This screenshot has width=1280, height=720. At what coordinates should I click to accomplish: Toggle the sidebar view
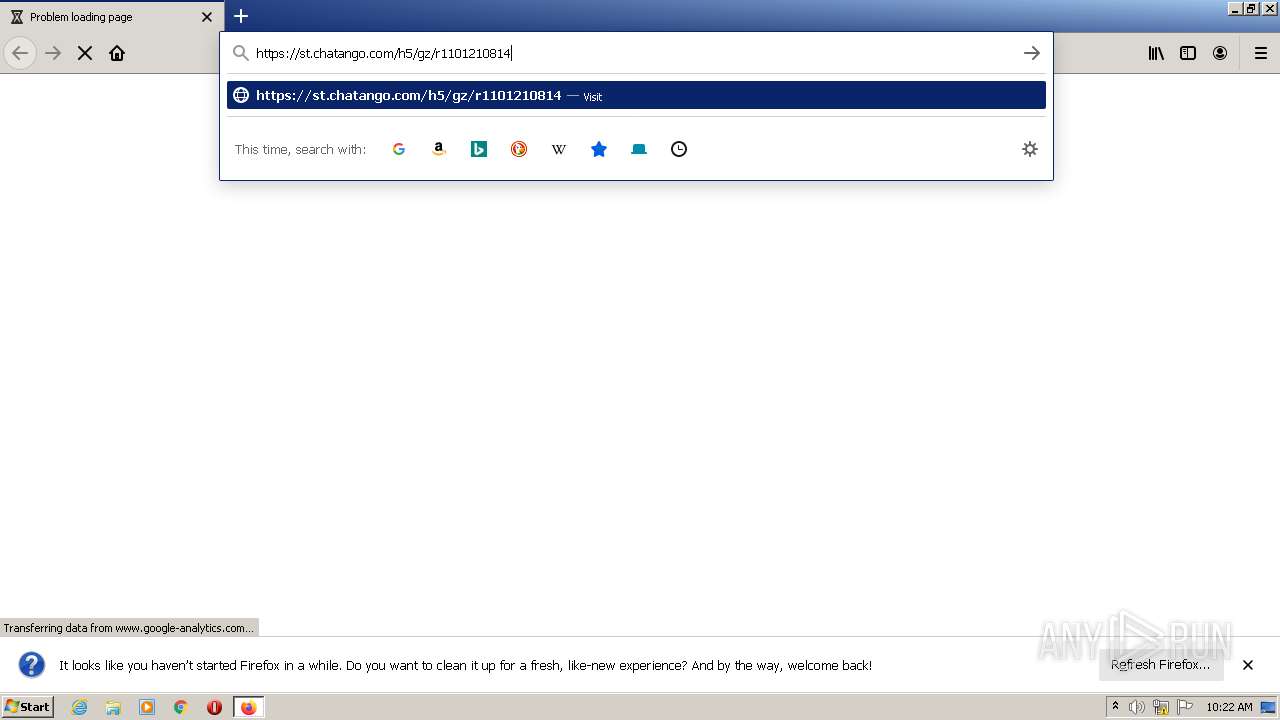(x=1188, y=53)
